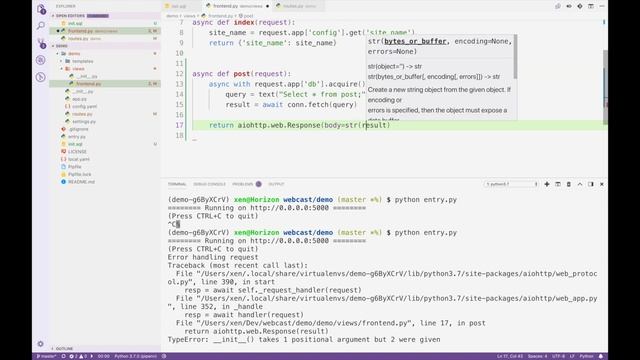Open the Source Control view icon
640x360 pixels.
pos(41,43)
